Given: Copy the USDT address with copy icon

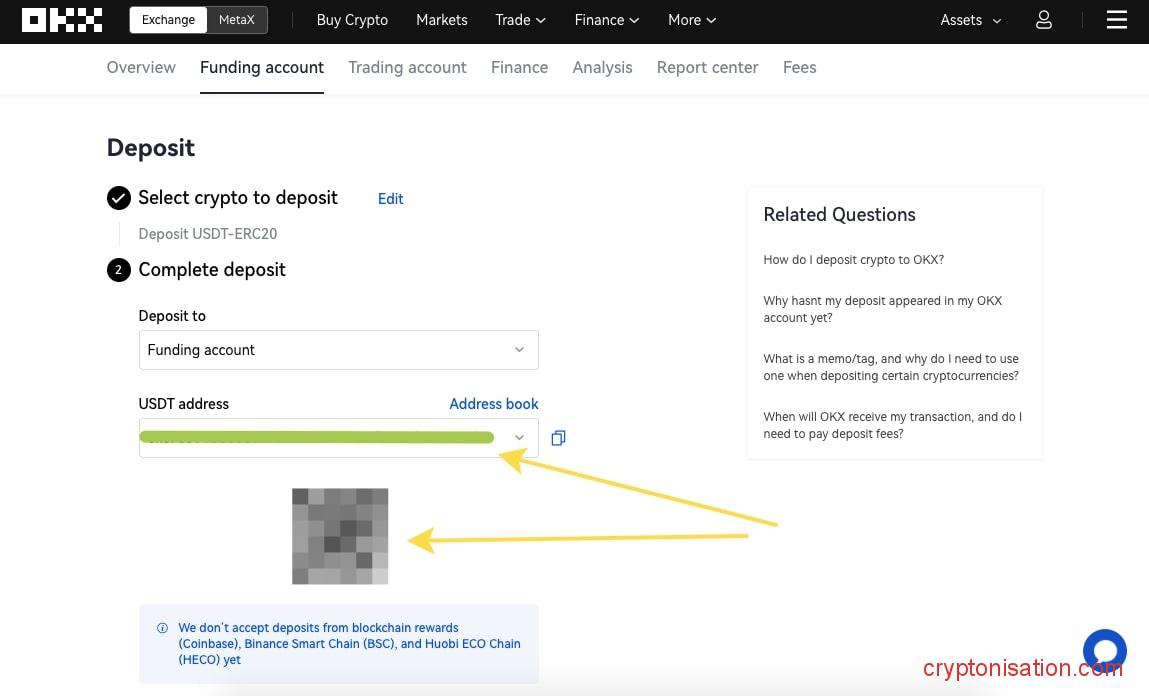Looking at the screenshot, I should click(558, 438).
